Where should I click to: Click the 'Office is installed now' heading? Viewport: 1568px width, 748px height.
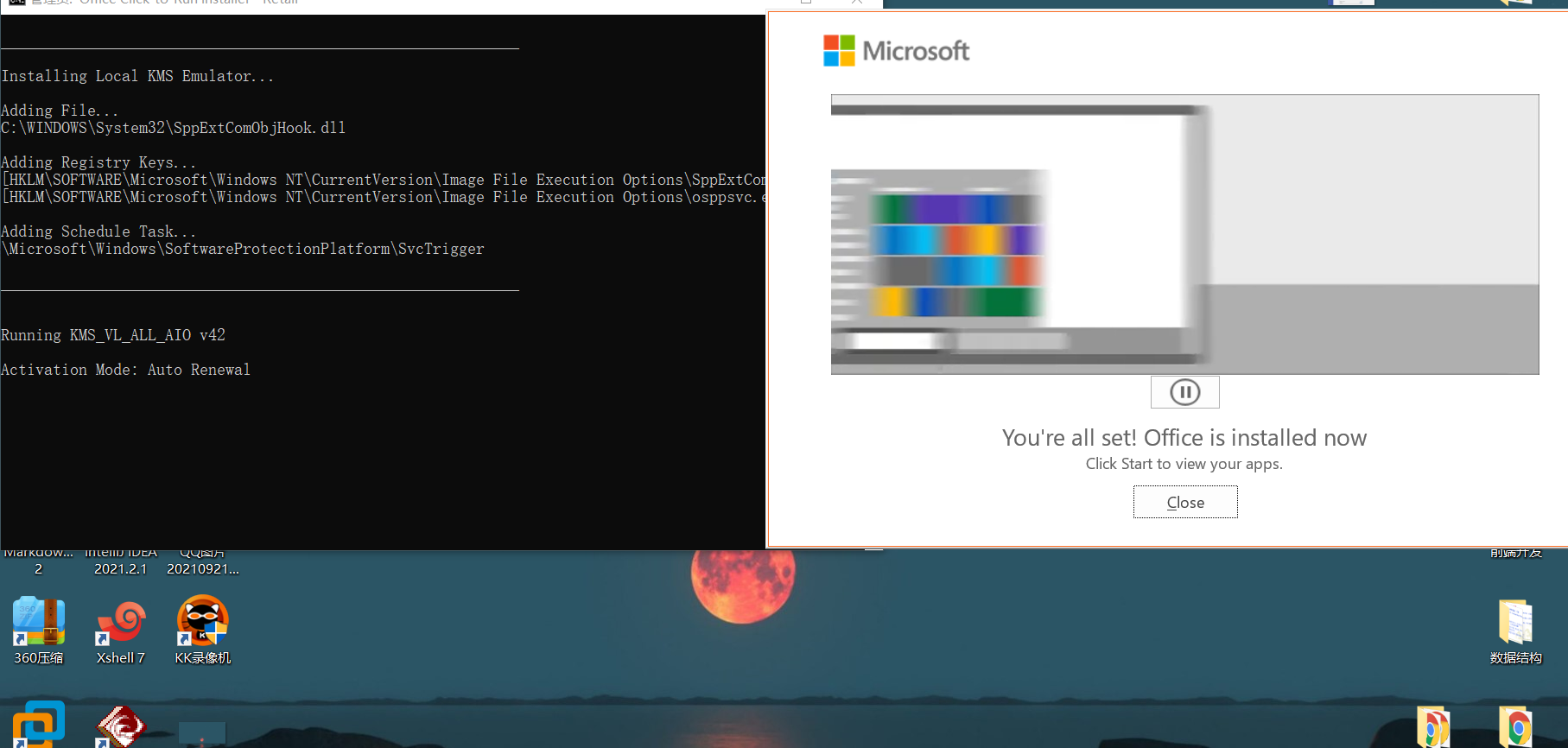pyautogui.click(x=1184, y=438)
